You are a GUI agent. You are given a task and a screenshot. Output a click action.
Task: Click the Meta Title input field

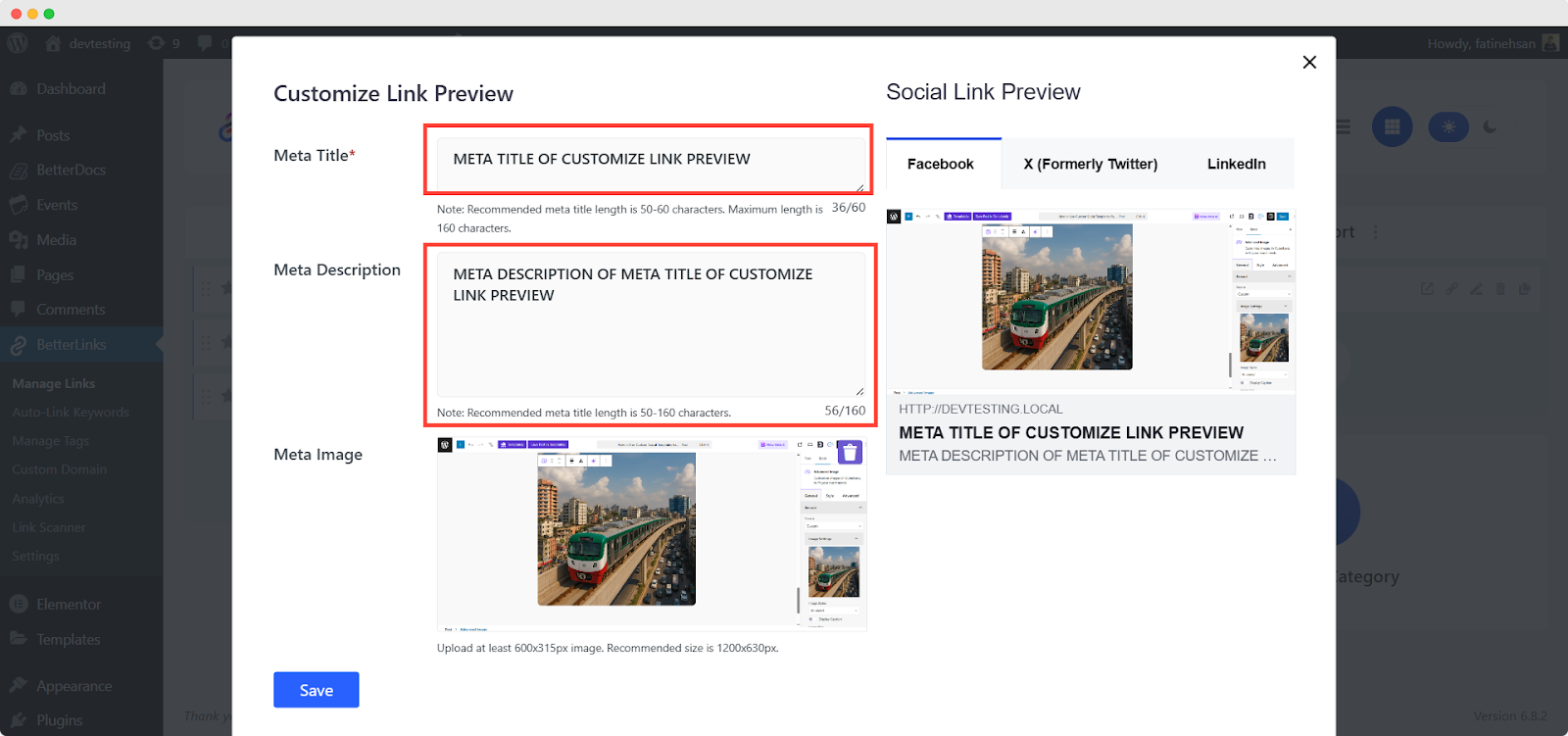(651, 164)
